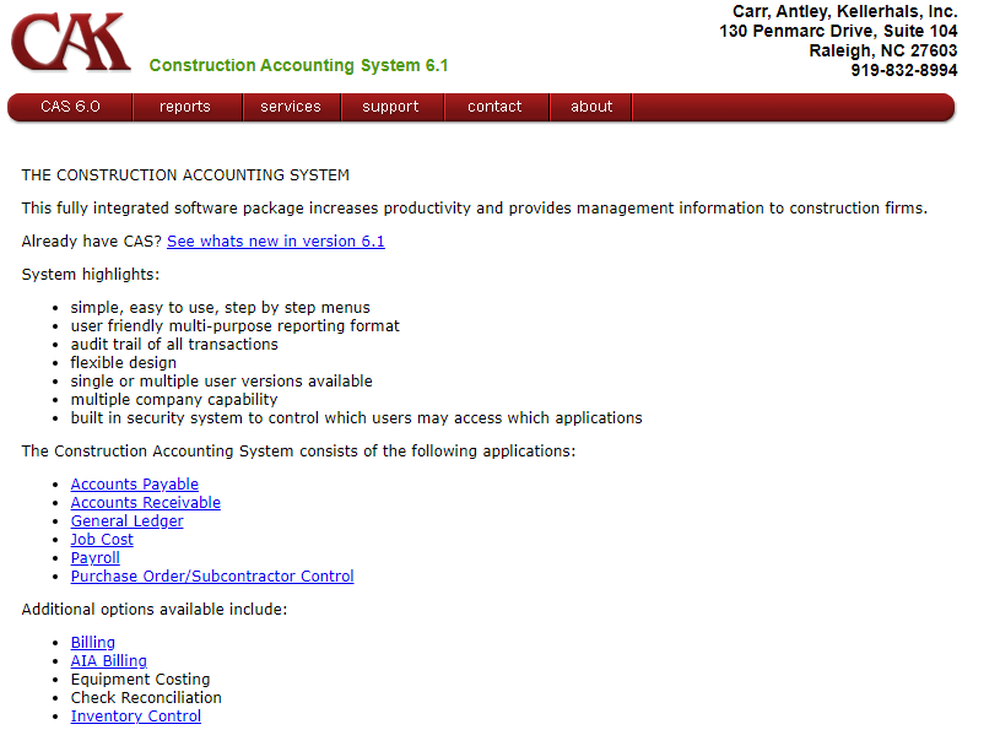Click the 'Additional options available include:' text
This screenshot has height=746, width=1000.
pos(154,609)
